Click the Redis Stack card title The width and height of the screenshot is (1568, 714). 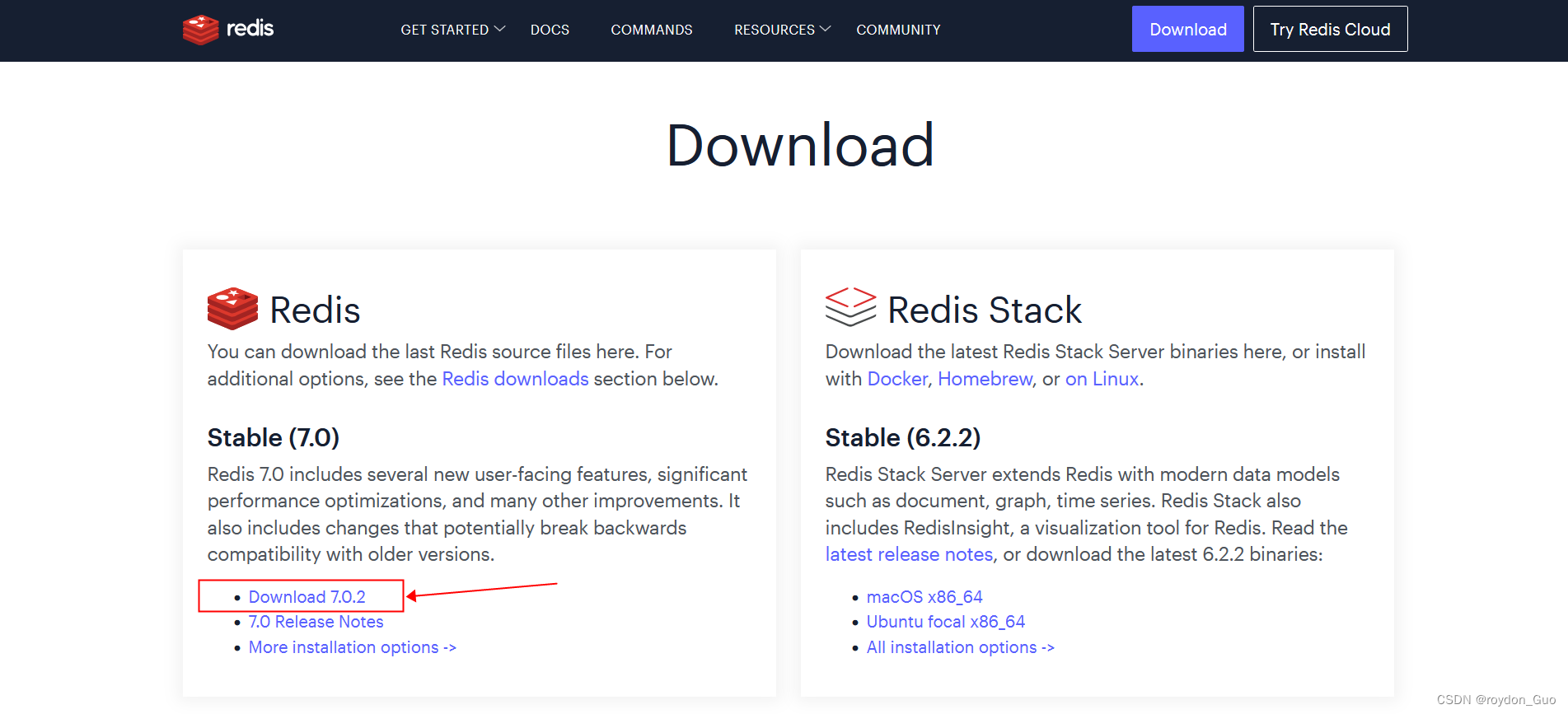(x=985, y=310)
